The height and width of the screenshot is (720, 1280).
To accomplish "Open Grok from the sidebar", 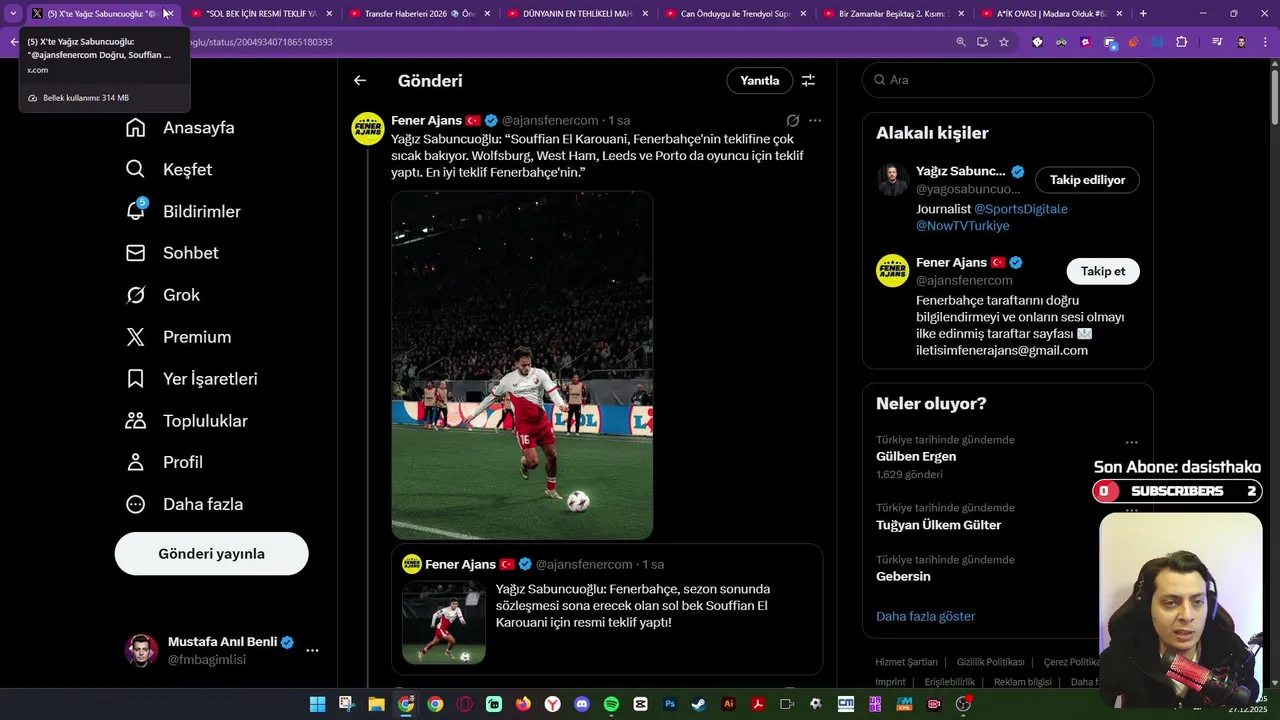I will tap(162, 296).
